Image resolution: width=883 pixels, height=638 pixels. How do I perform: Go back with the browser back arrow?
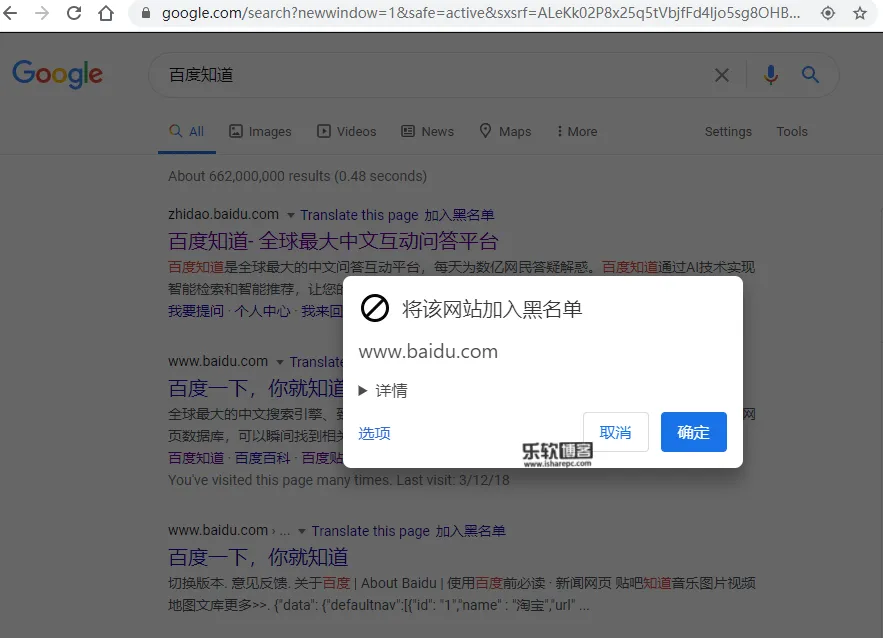(10, 12)
